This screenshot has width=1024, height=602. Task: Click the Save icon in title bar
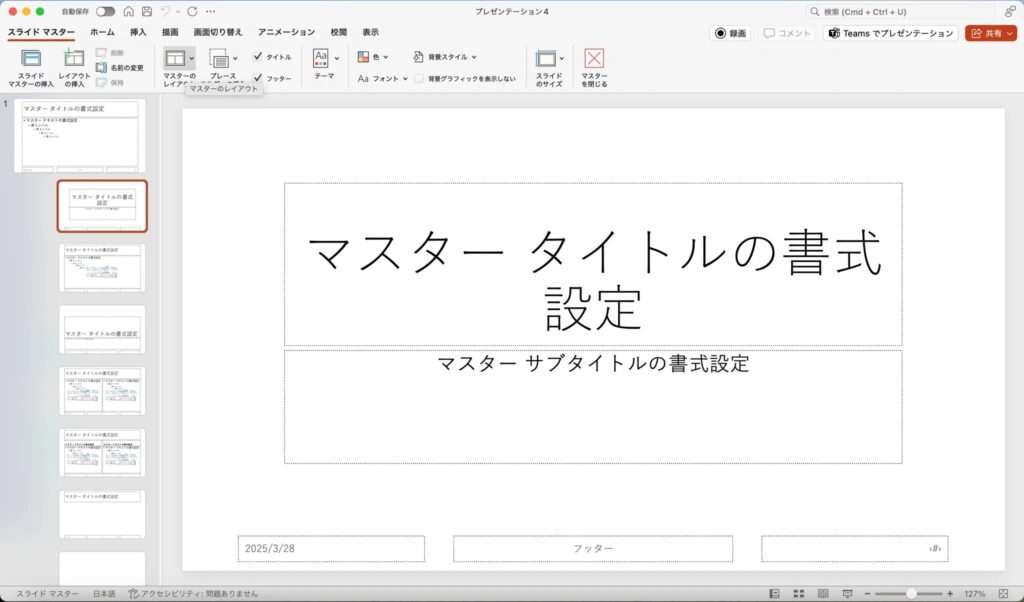point(147,11)
